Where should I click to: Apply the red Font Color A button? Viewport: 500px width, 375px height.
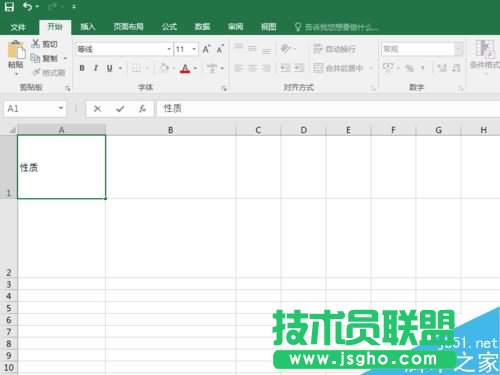(185, 68)
